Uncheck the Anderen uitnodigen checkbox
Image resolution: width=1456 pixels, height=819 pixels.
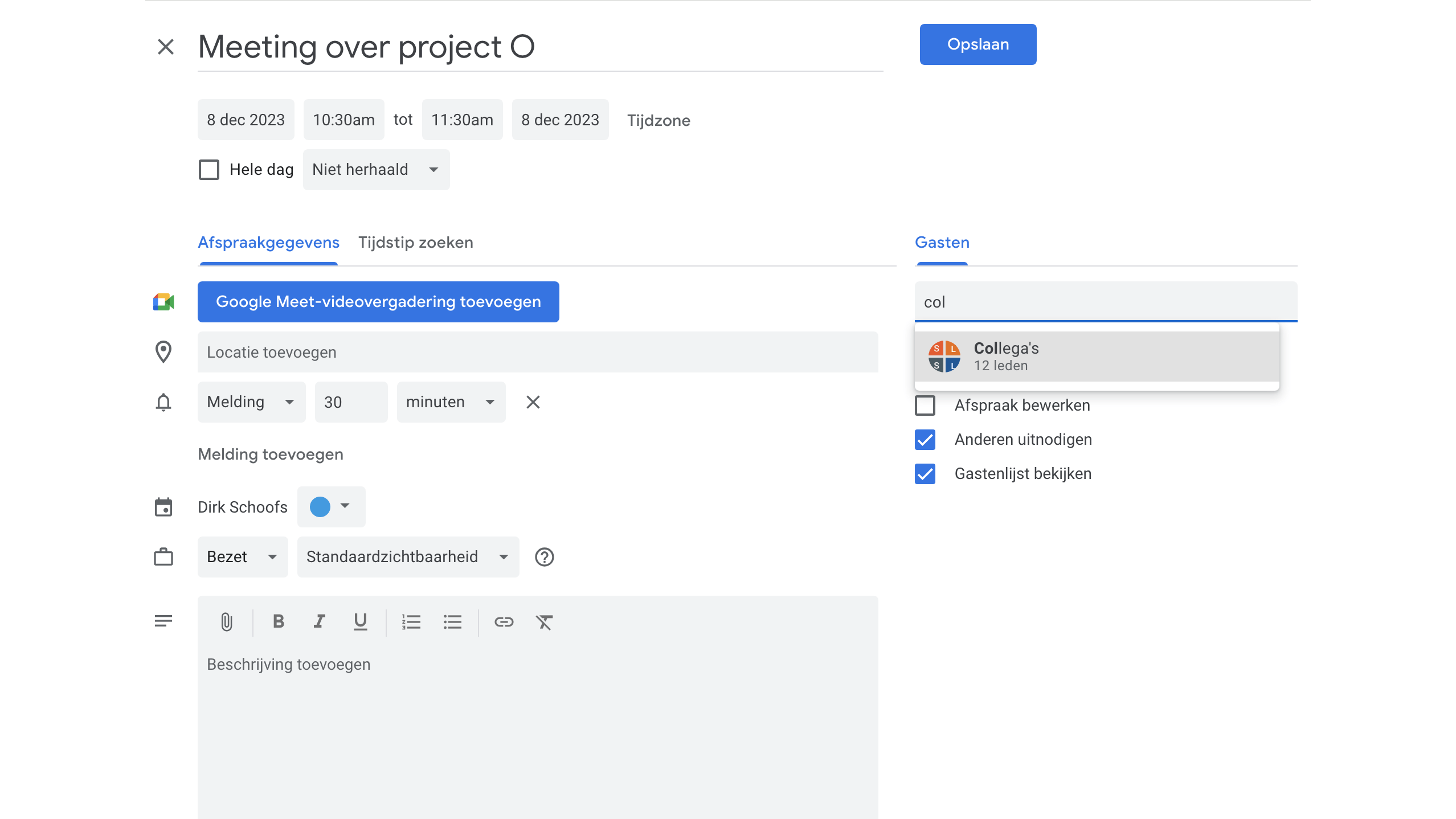tap(925, 440)
